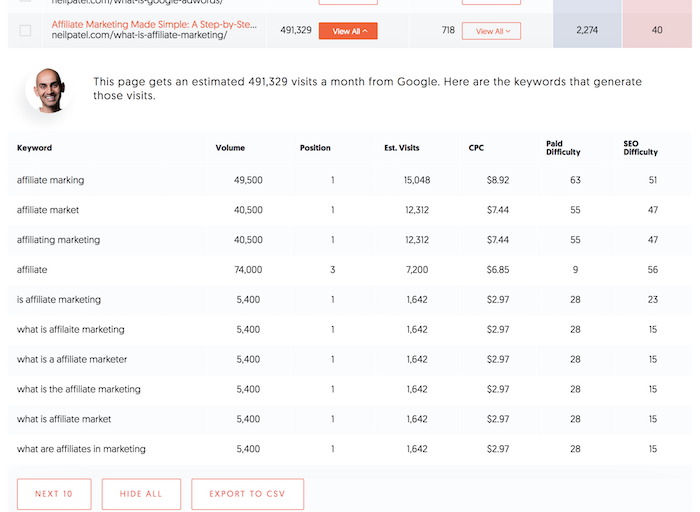Export keywords using EXPORT TO CSV
This screenshot has height=512, width=700.
pos(247,494)
